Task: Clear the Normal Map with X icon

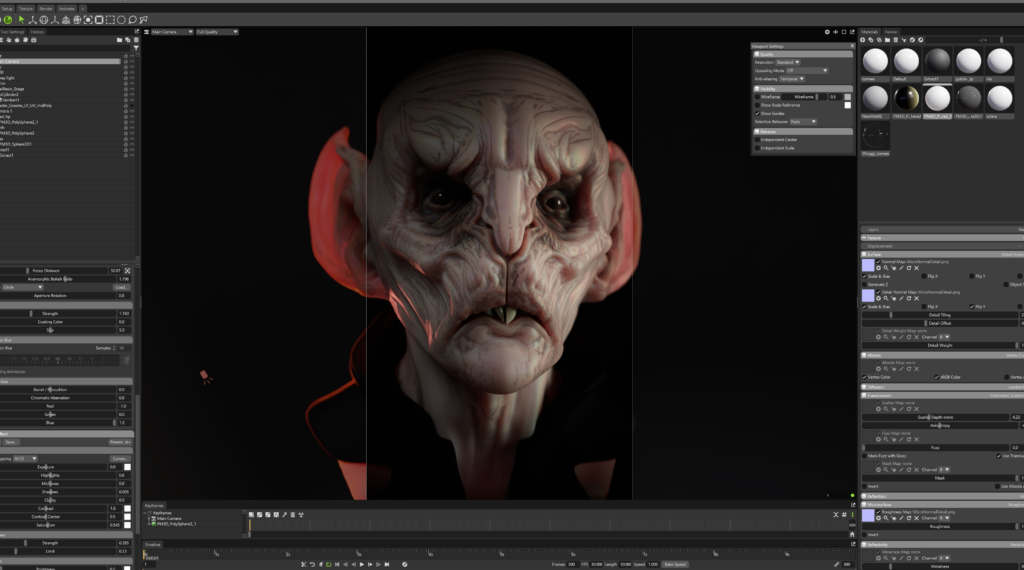Action: point(916,268)
